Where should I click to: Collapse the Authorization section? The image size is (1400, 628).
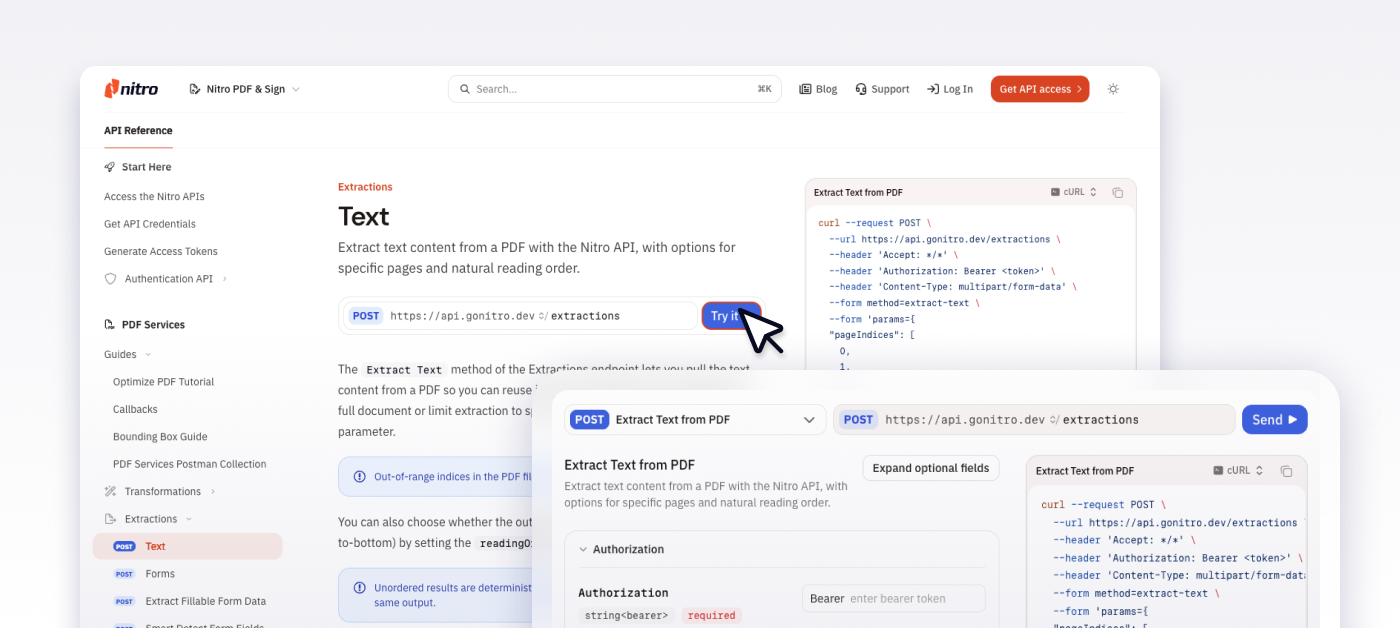[620, 549]
